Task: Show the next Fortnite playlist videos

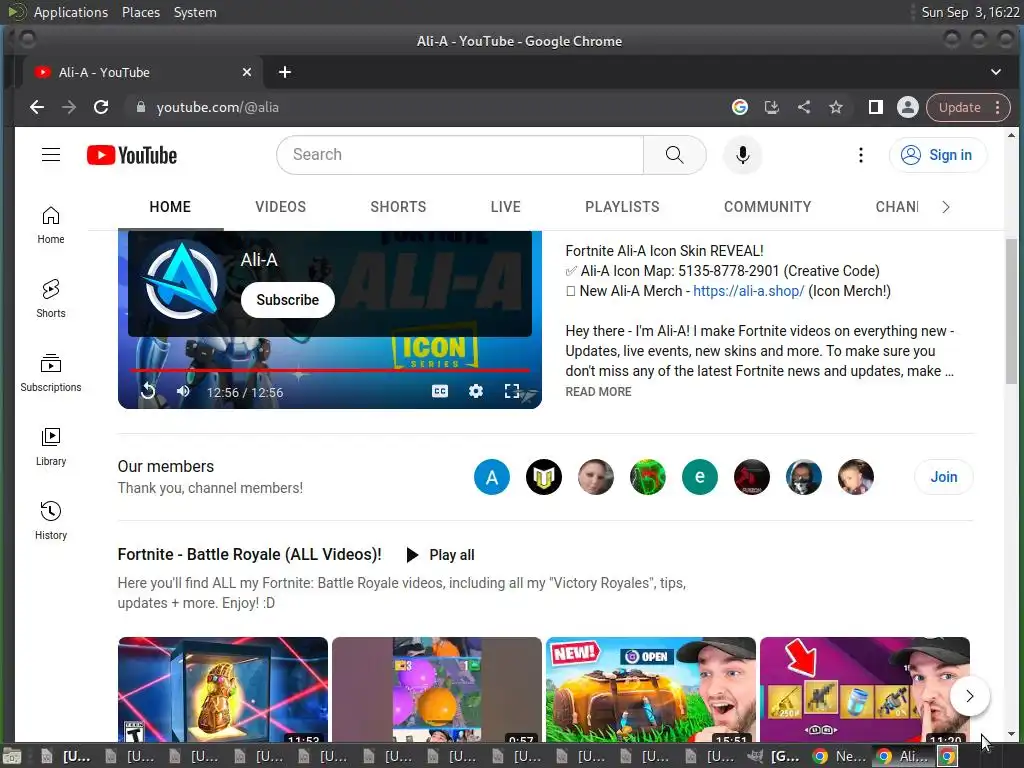Action: [970, 696]
